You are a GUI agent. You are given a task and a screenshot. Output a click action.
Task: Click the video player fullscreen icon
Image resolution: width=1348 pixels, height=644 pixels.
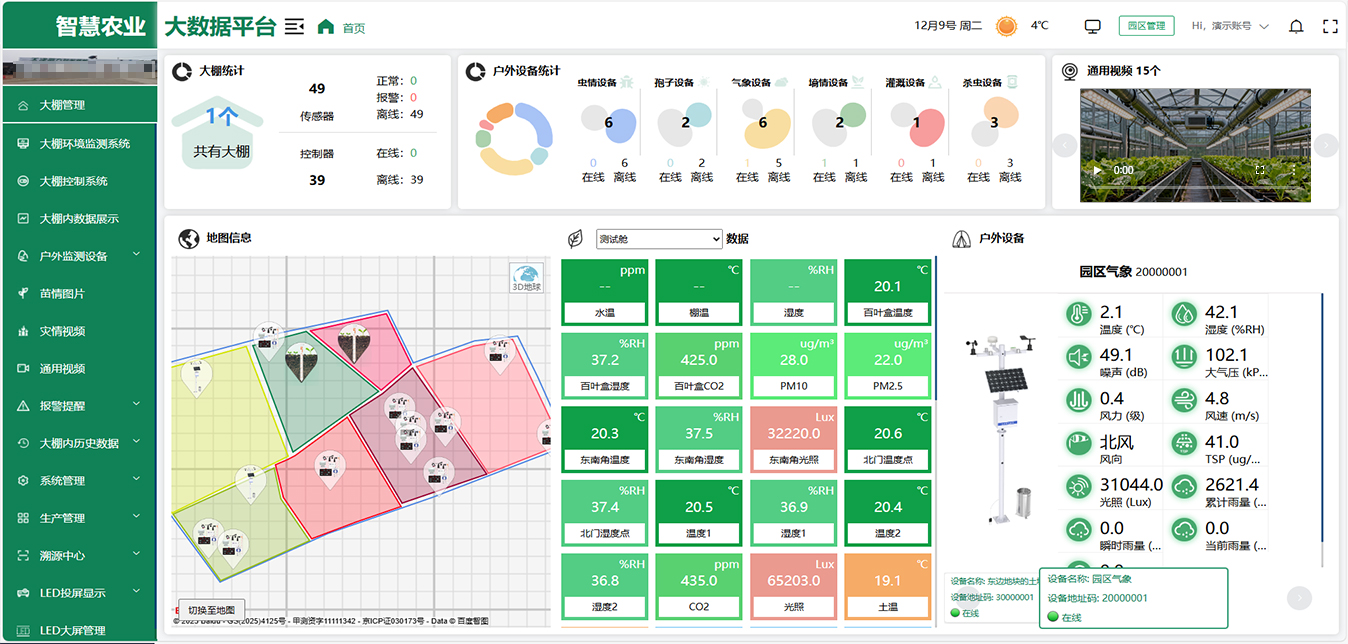(1260, 171)
